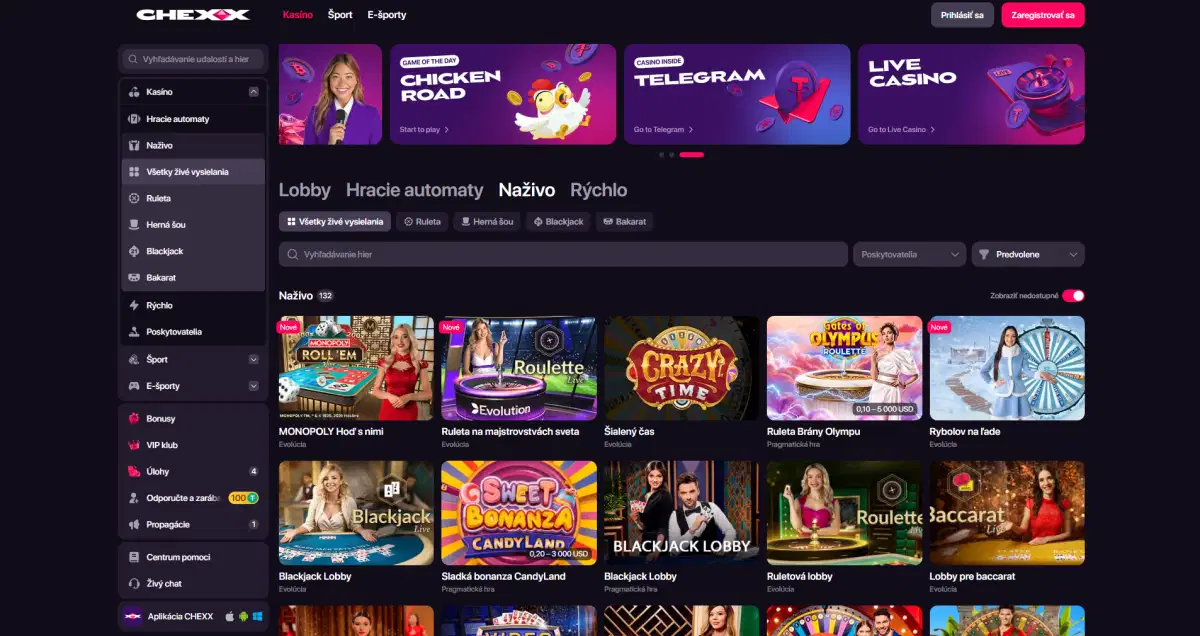Click the Windows app download icon
Image resolution: width=1200 pixels, height=636 pixels.
(x=256, y=617)
